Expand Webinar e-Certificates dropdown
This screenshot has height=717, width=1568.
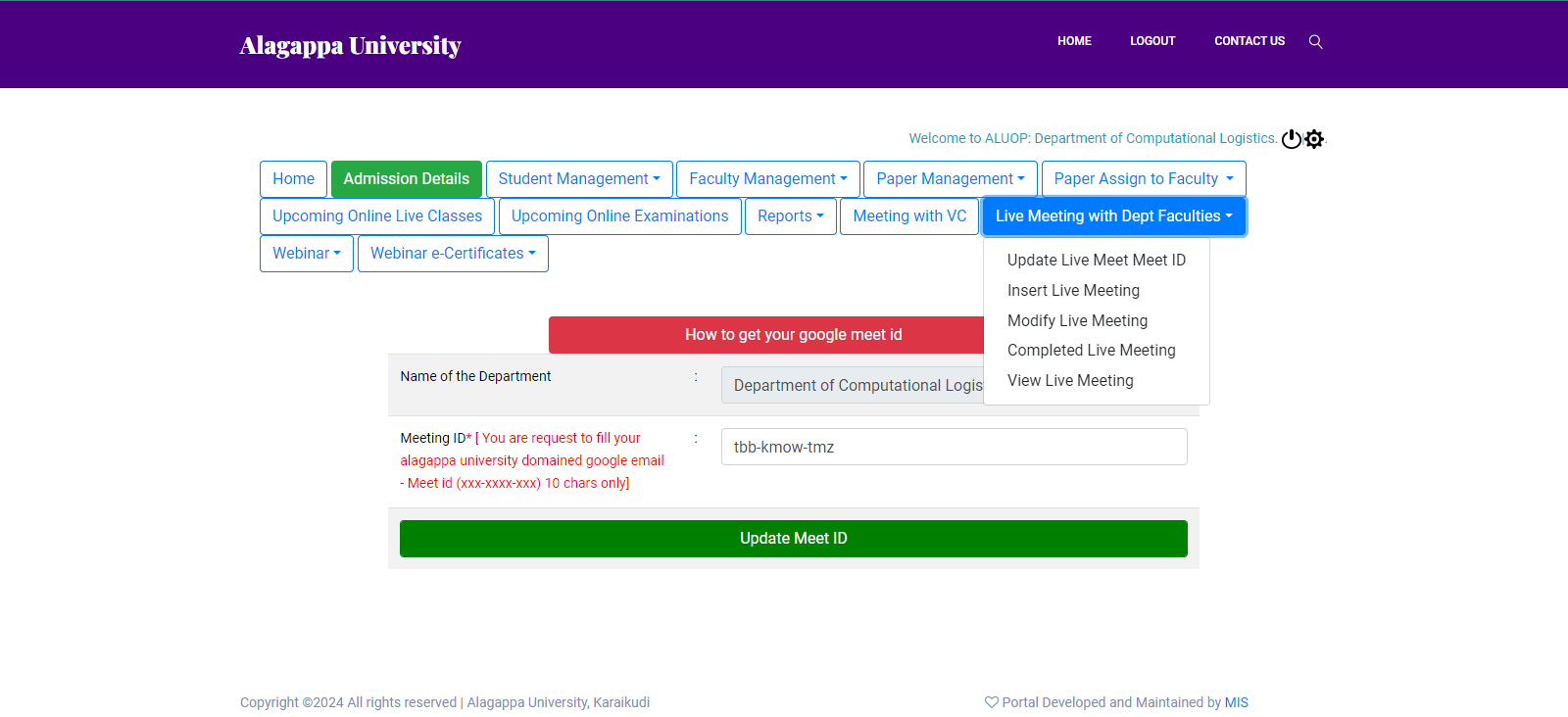click(453, 254)
